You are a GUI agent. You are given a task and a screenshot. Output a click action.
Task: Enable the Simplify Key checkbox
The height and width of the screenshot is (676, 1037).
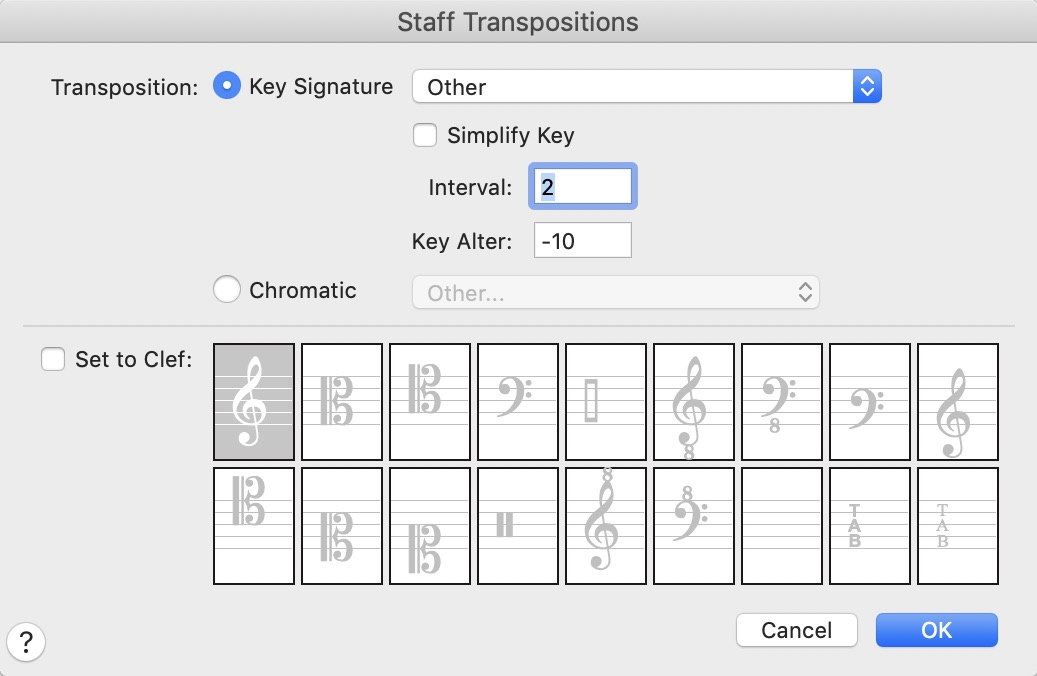[425, 135]
